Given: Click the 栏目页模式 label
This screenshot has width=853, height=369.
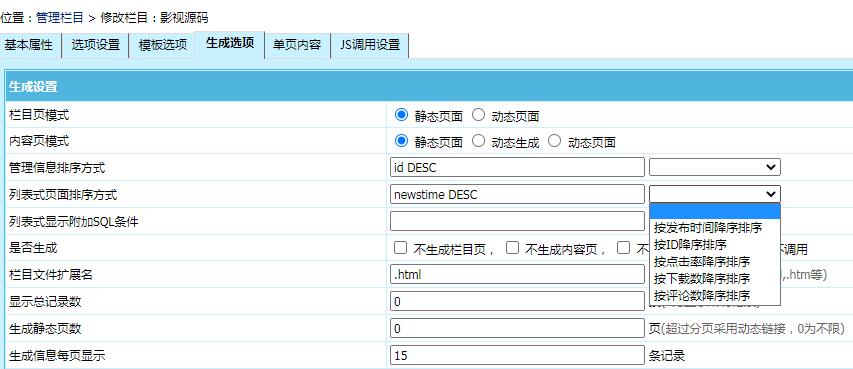Looking at the screenshot, I should tap(39, 115).
